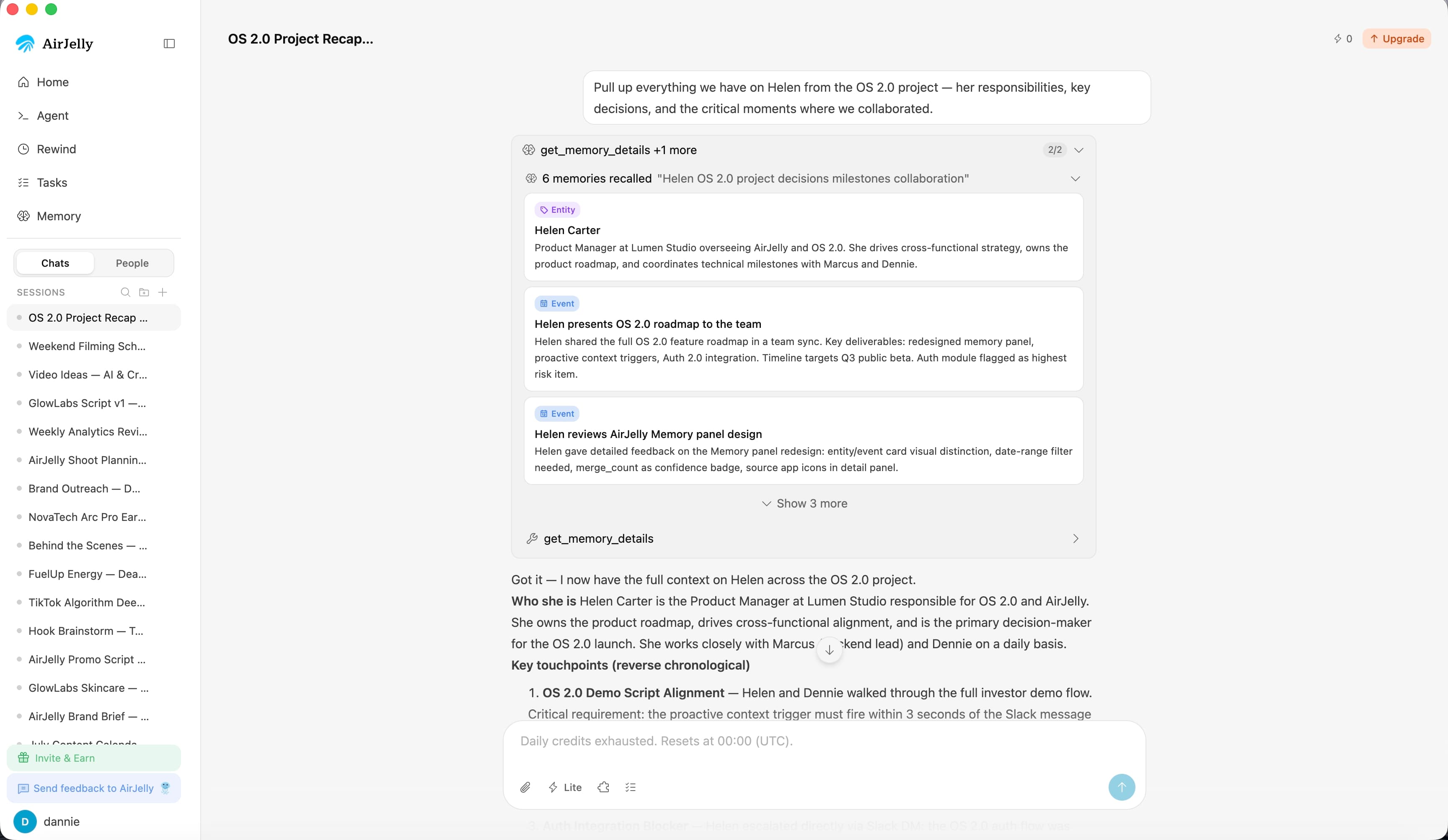Click the Entity tag on Helen Carter card
Screen dimensions: 1448x840
pyautogui.click(x=557, y=210)
